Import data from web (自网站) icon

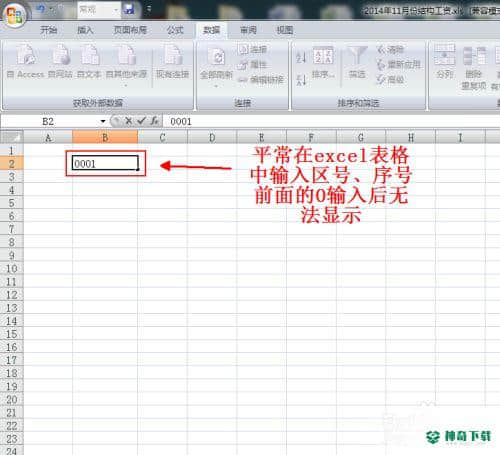pyautogui.click(x=60, y=55)
